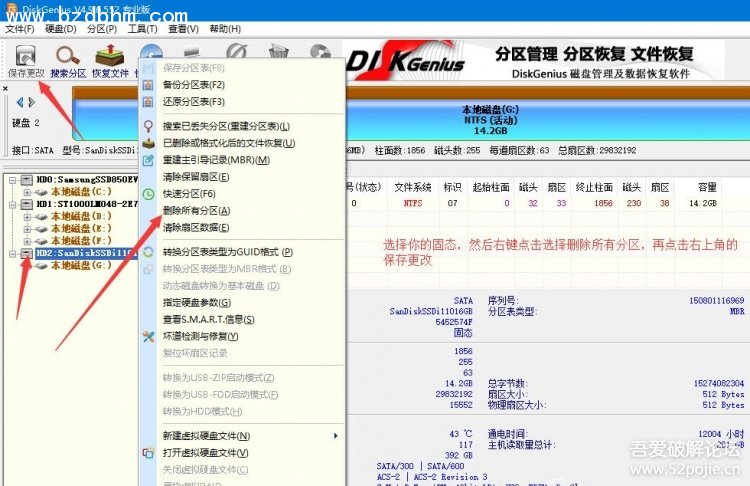Click the 文件系统 column header

click(412, 188)
